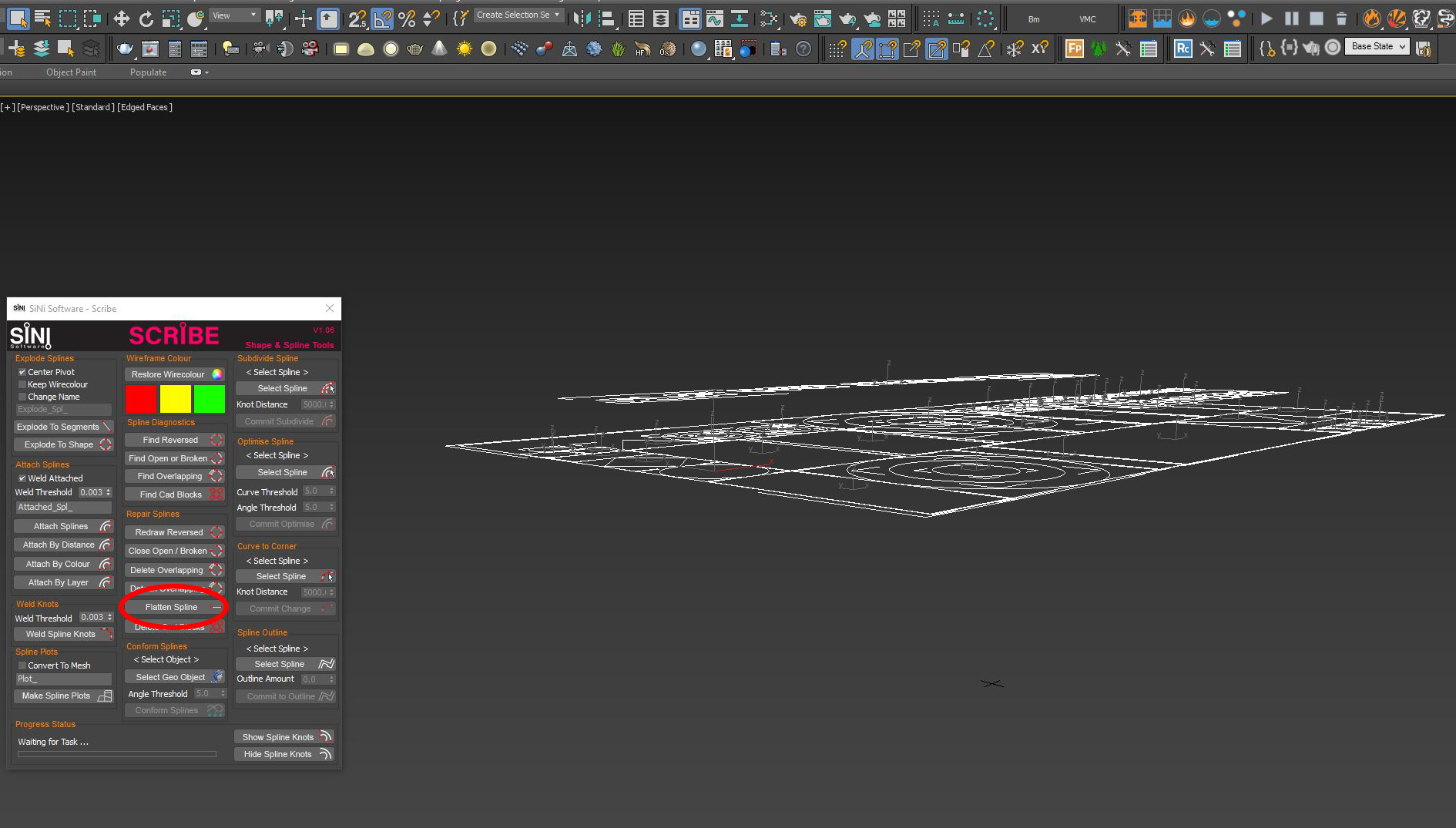Pick the red wireframe colour swatch
The image size is (1456, 828).
click(x=141, y=399)
